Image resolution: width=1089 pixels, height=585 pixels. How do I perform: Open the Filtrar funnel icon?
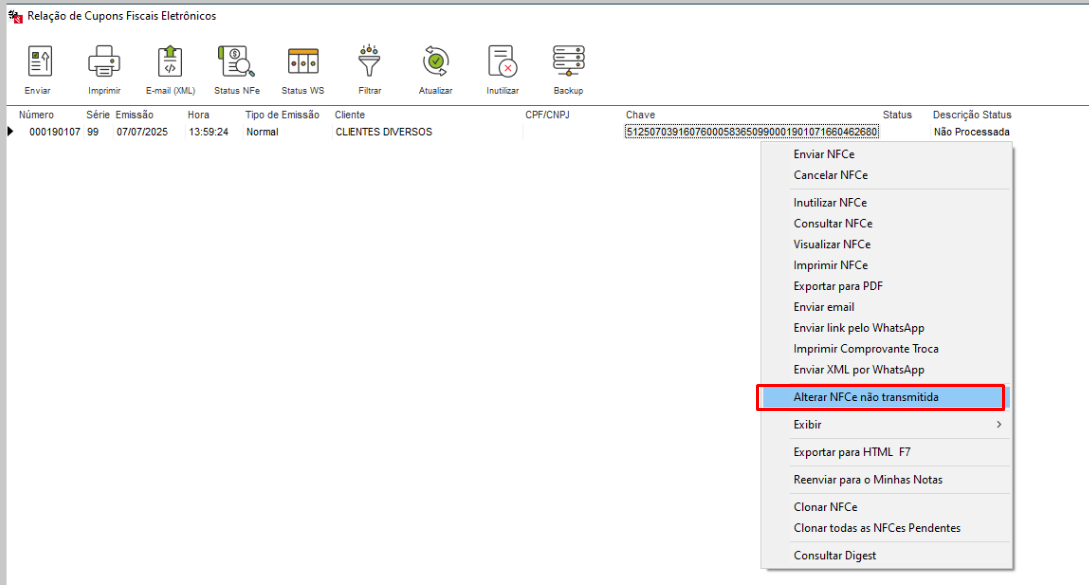coord(370,63)
